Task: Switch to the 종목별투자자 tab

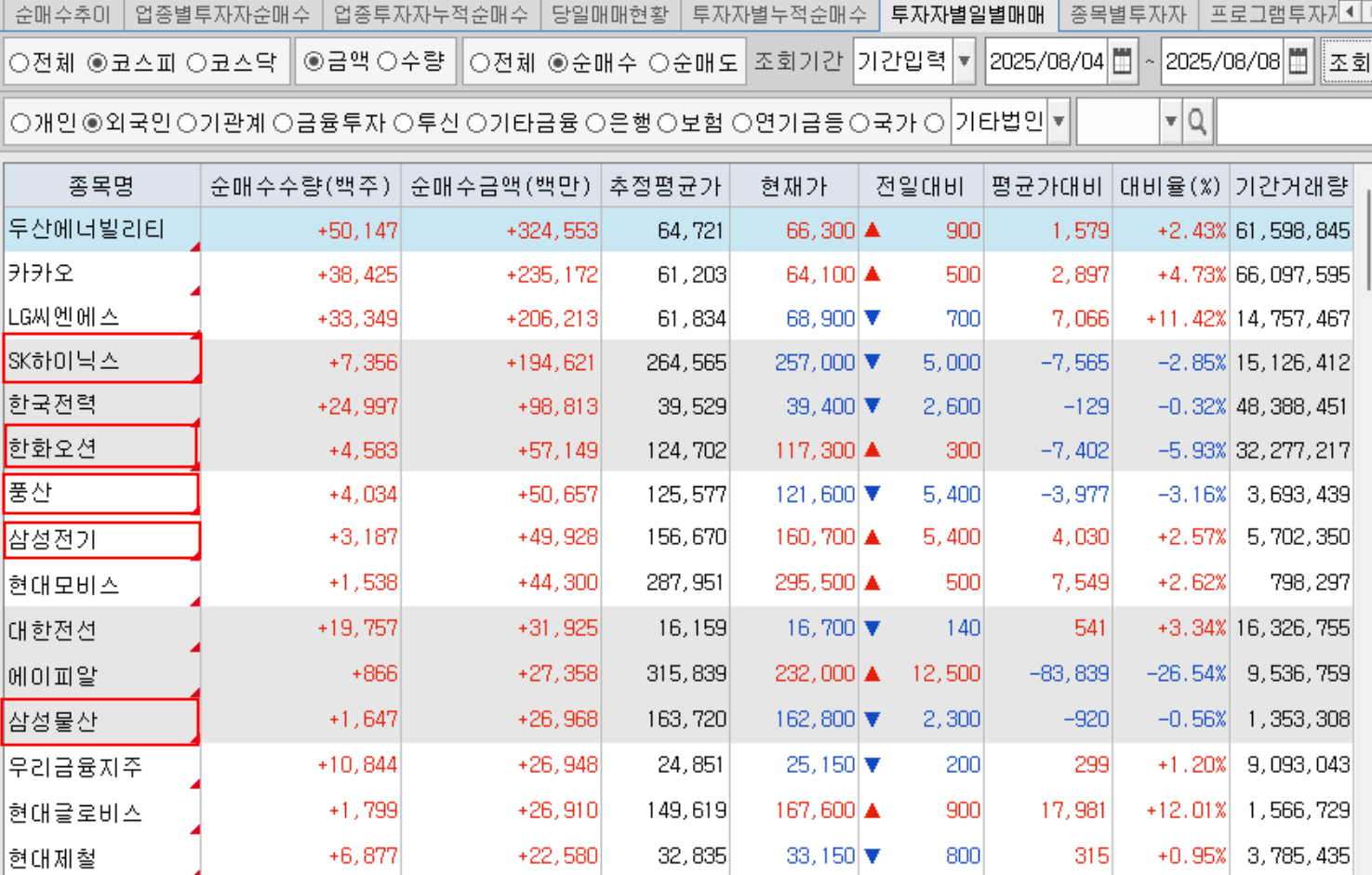Action: 1127,14
